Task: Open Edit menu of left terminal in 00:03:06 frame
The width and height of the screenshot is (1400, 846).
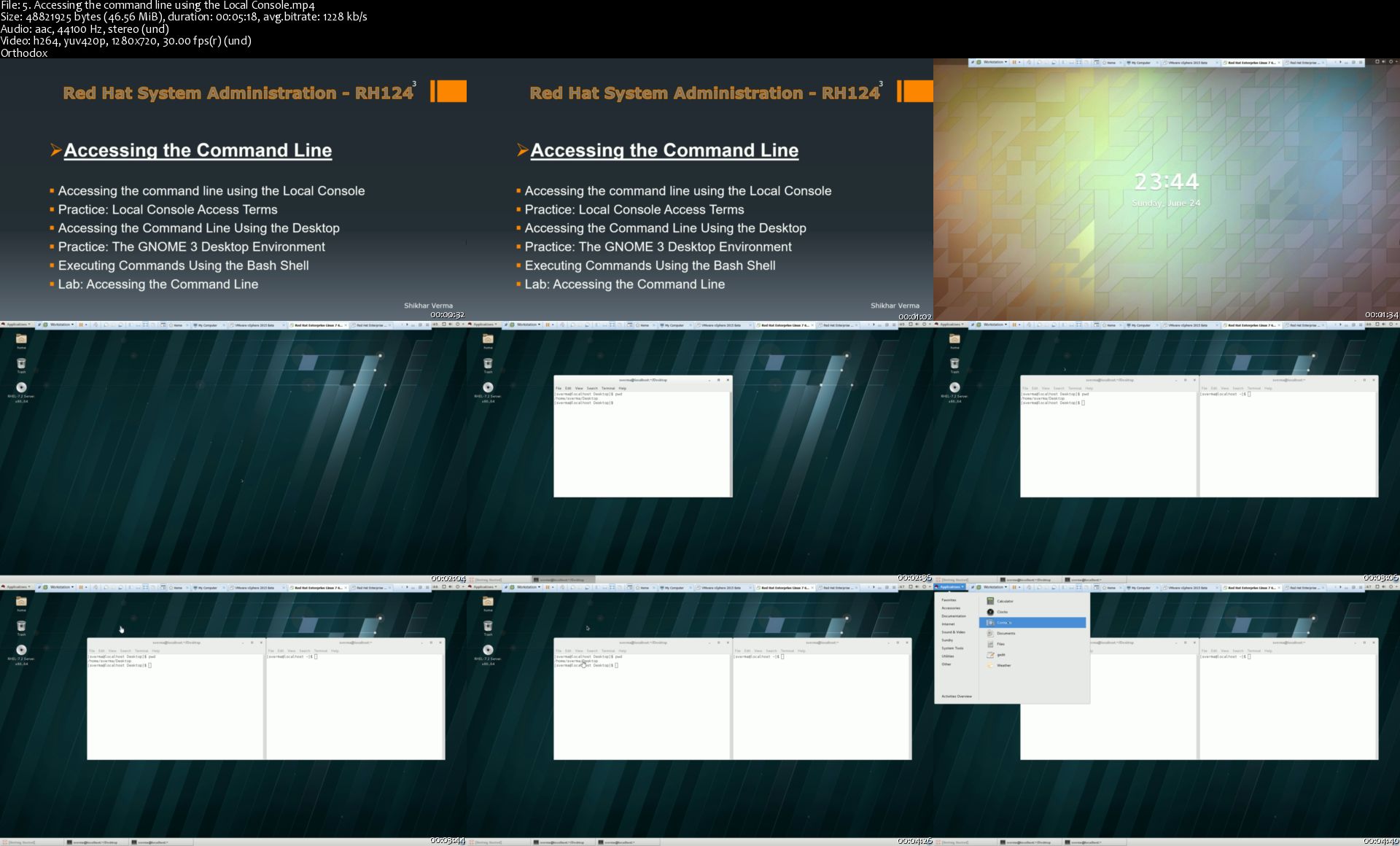Action: [x=1035, y=388]
